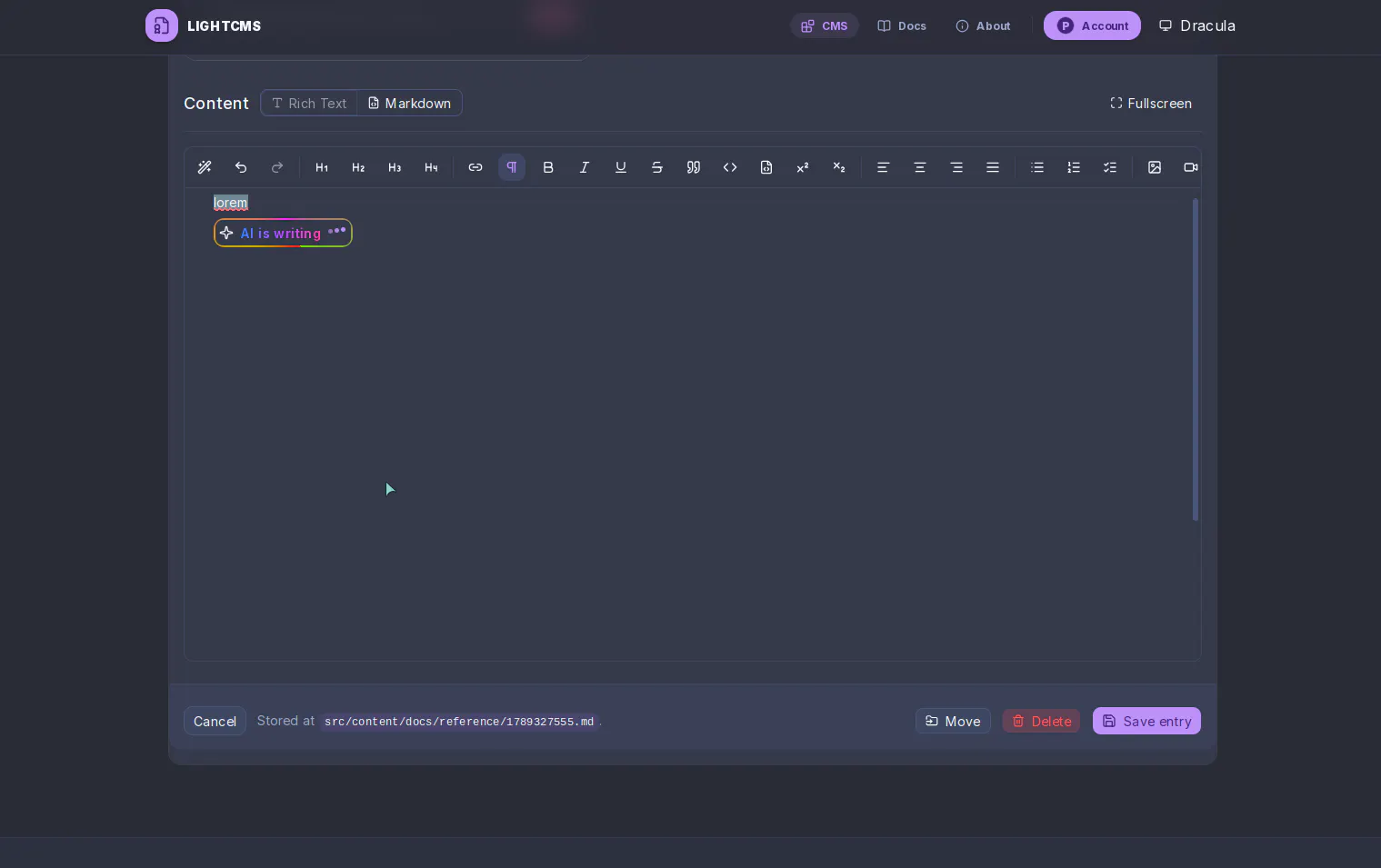Switch to Rich Text editor tab
Image resolution: width=1381 pixels, height=868 pixels.
309,104
